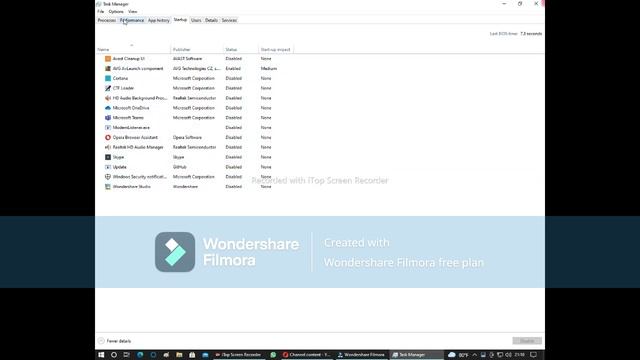This screenshot has height=360, width=640.
Task: Click the GitHub publisher cell
Action: pyautogui.click(x=180, y=167)
